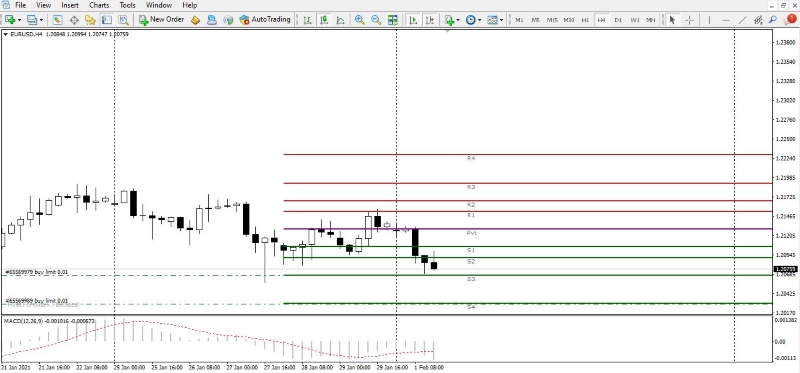Select the Crosshair tool

click(689, 20)
